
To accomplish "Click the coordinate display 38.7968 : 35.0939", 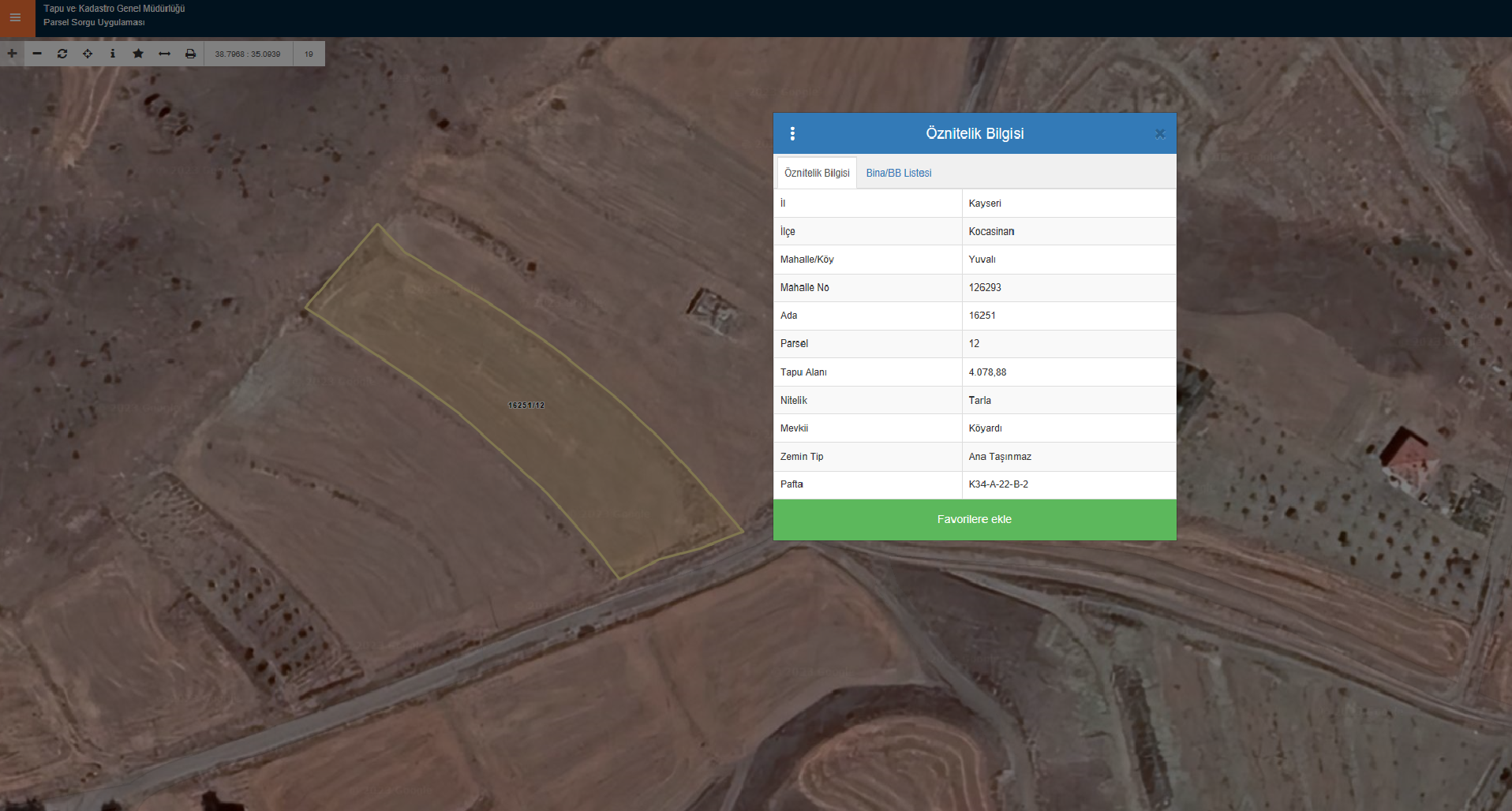I will tap(248, 54).
